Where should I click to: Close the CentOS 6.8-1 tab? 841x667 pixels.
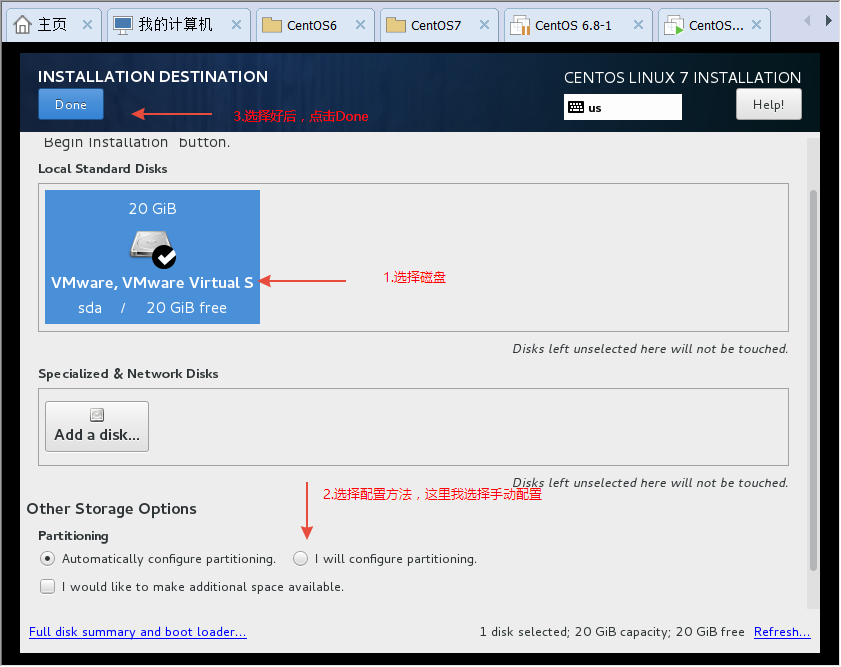[638, 25]
